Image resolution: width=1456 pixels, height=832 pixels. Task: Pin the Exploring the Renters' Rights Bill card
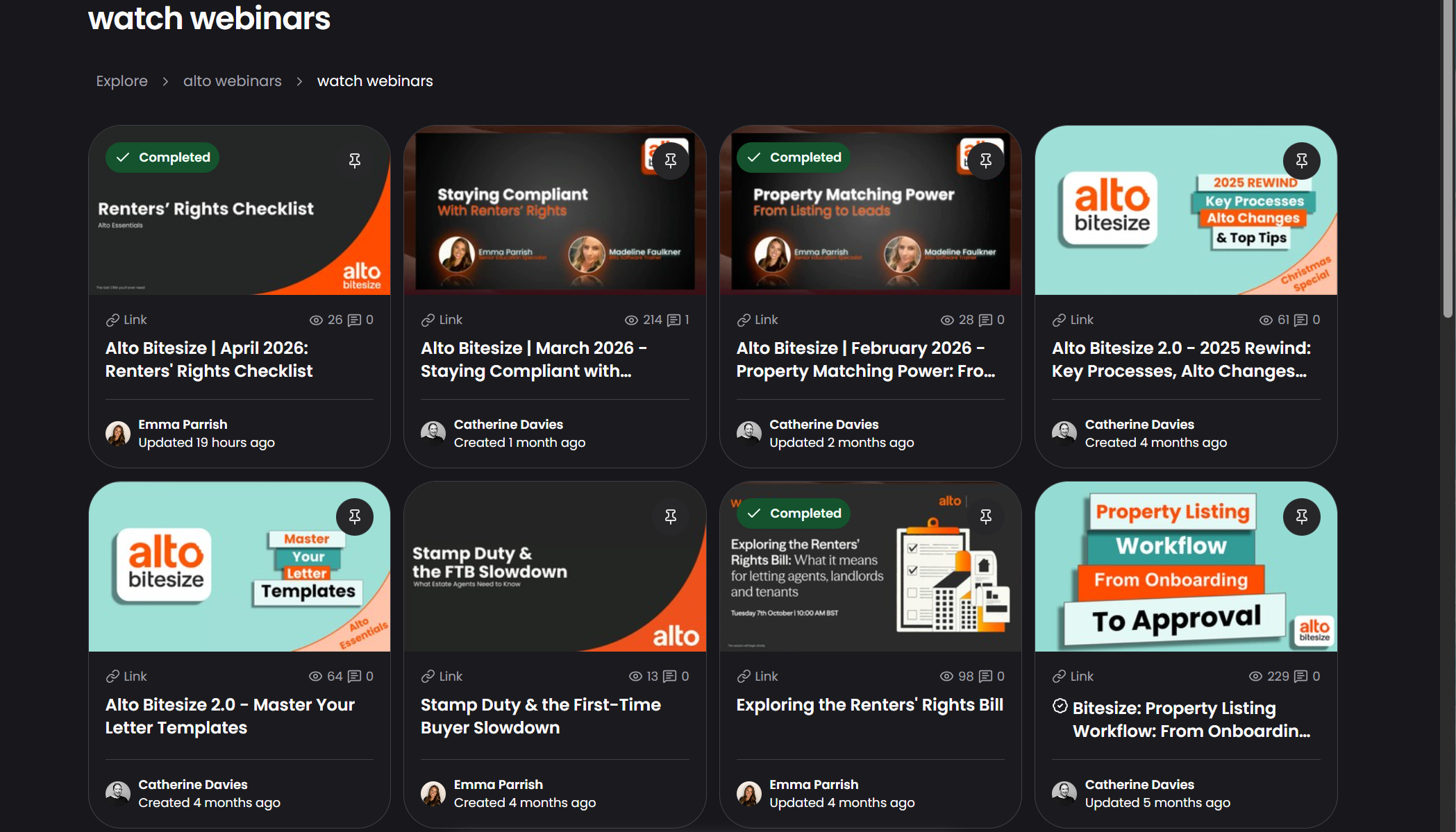pyautogui.click(x=986, y=516)
